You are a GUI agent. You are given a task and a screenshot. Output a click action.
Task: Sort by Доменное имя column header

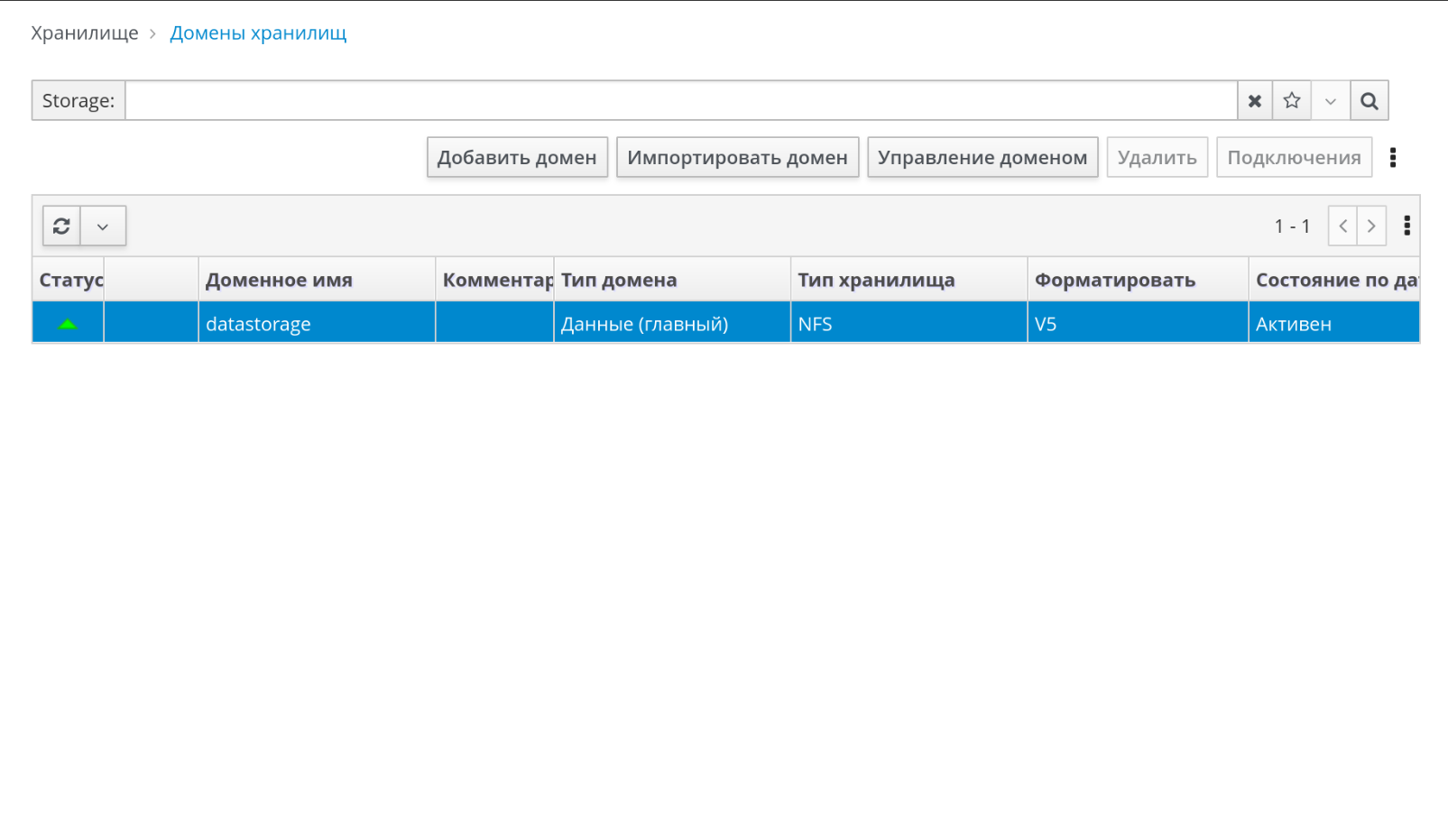pyautogui.click(x=279, y=281)
